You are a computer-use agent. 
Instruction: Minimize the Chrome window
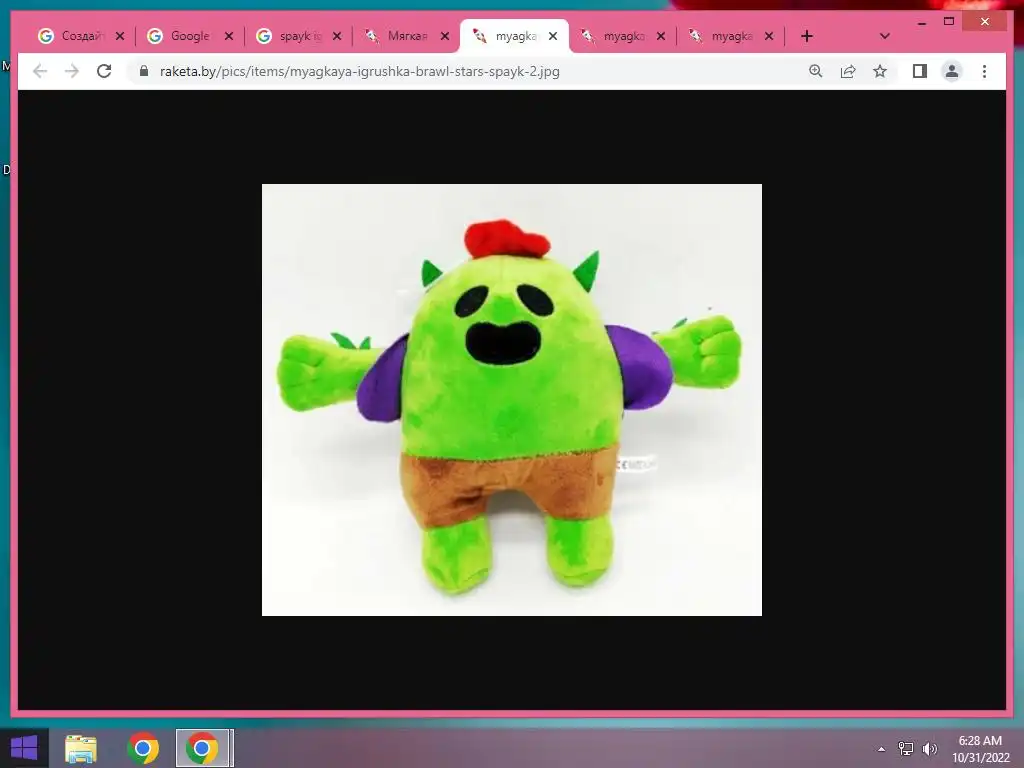[x=921, y=22]
